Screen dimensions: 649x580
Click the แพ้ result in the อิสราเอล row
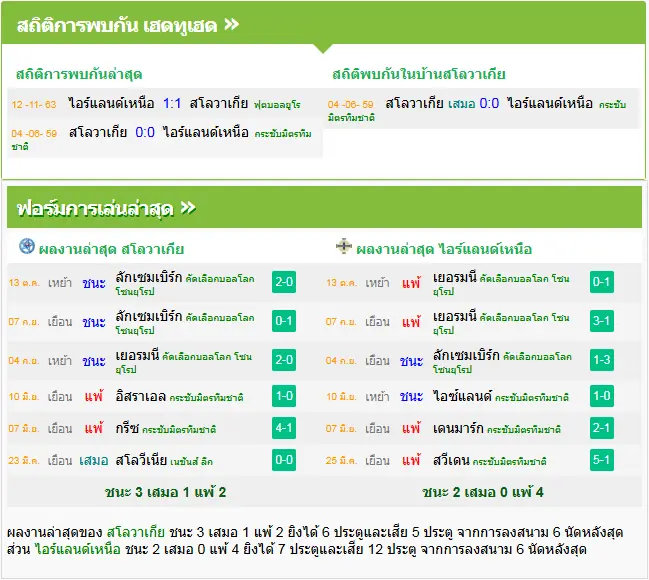click(x=94, y=396)
